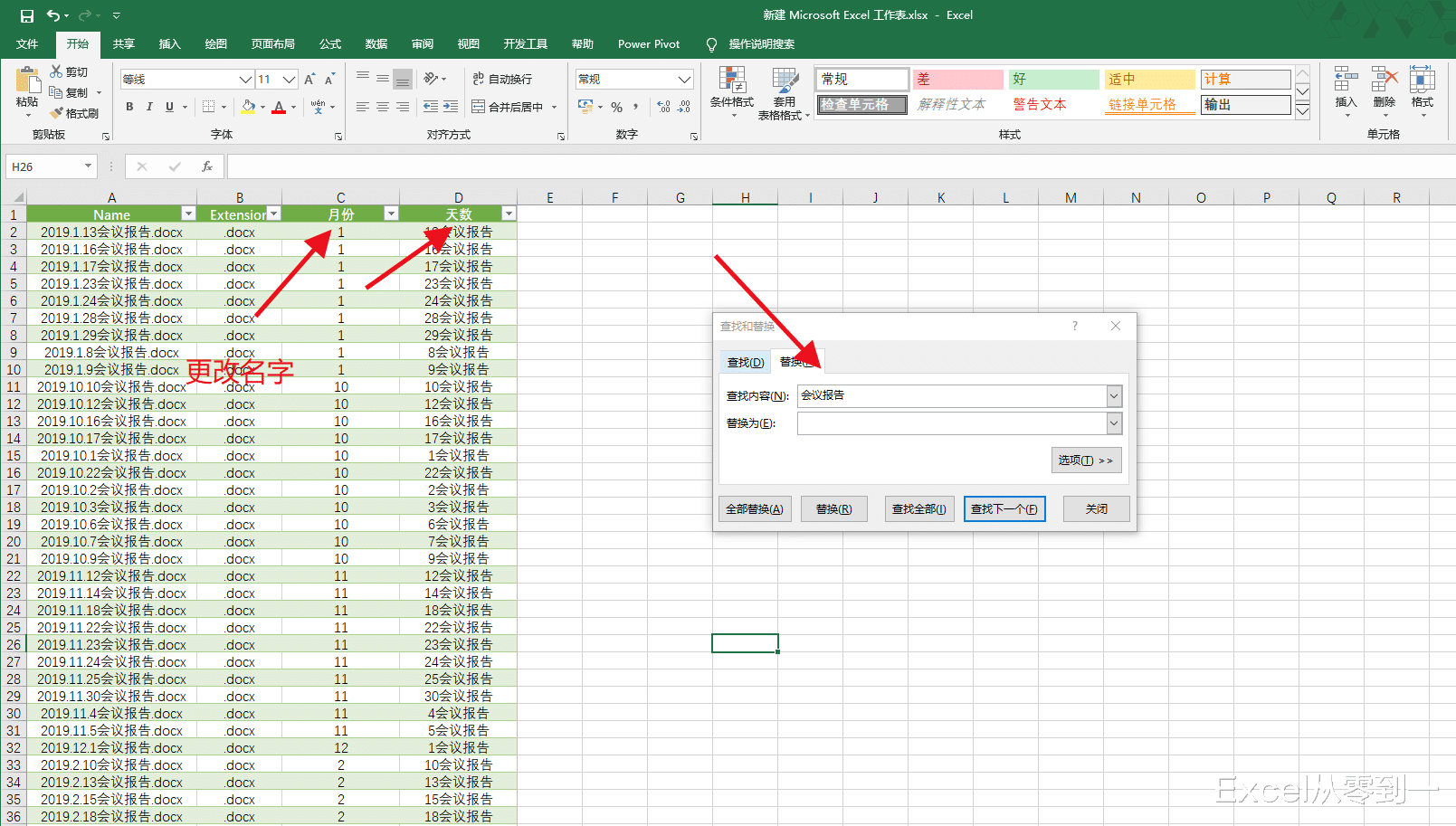1456x826 pixels.
Task: Toggle Italic formatting
Action: [149, 107]
